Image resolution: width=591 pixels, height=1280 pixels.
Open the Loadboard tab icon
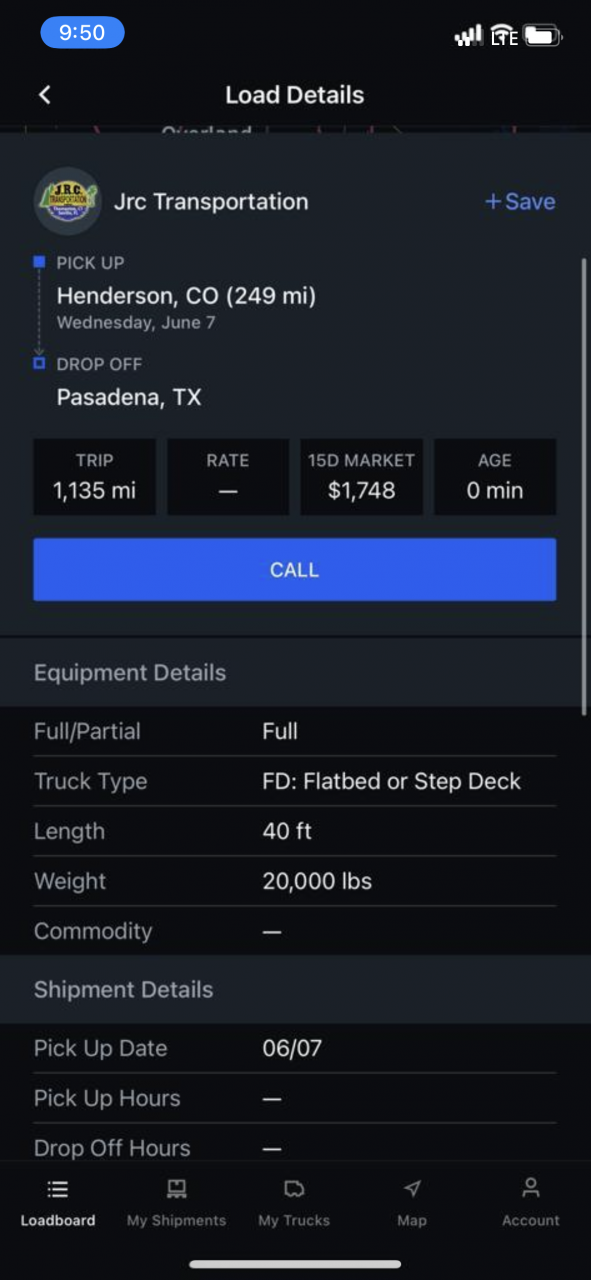(x=58, y=1189)
